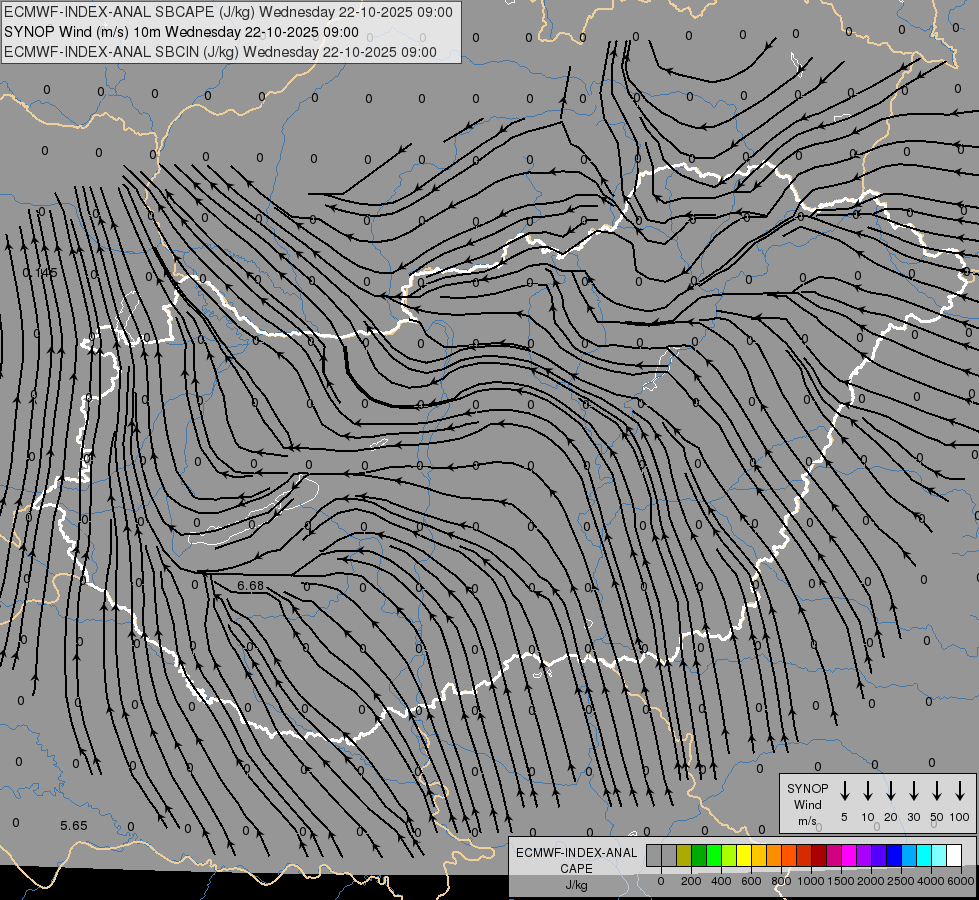Pick the cyan swatch before 4000 tick
The image size is (979, 900).
point(925,855)
